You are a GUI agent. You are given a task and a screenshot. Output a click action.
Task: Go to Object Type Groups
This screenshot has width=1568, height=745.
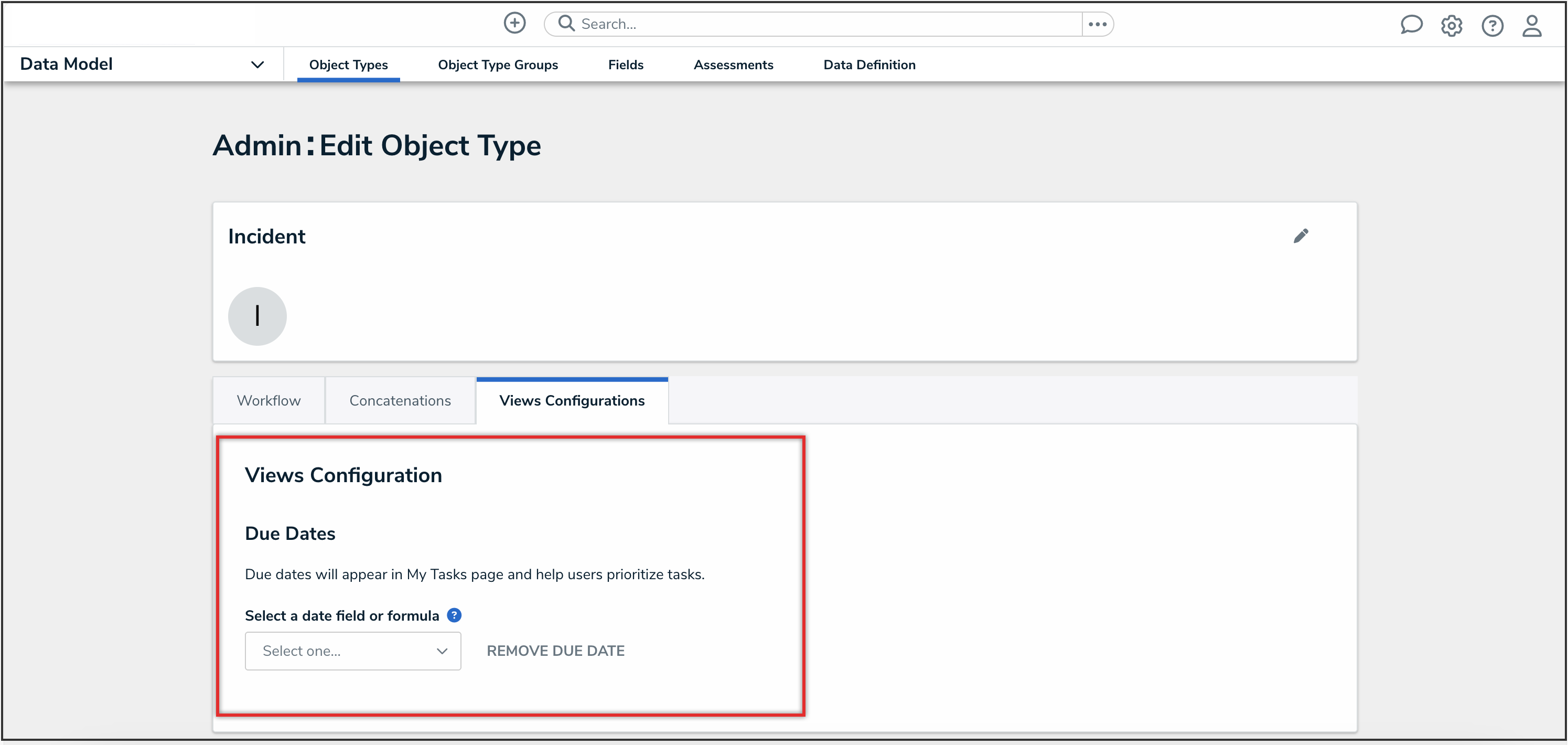(497, 65)
